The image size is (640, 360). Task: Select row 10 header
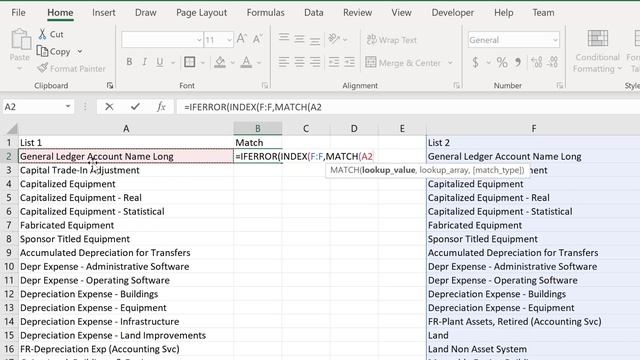pos(9,267)
